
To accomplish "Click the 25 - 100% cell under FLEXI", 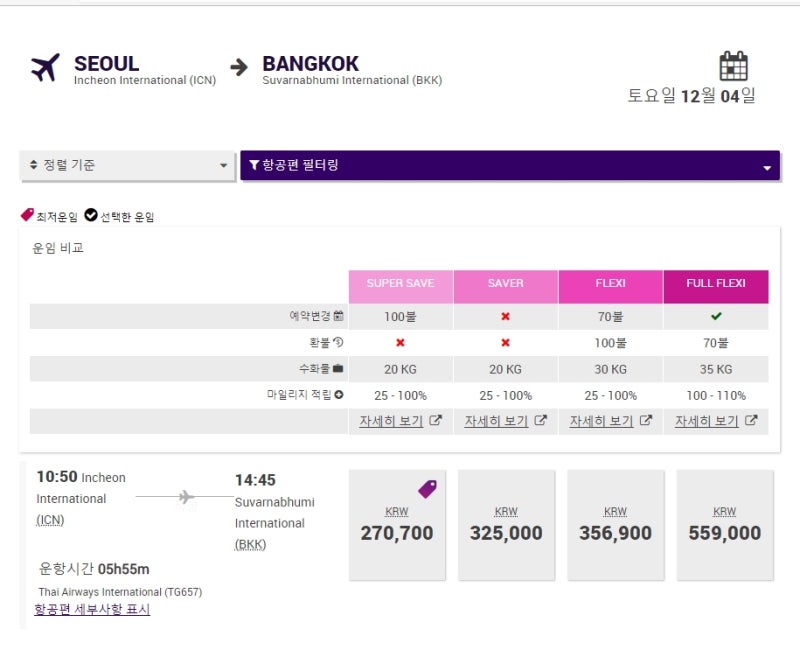I will click(x=611, y=395).
